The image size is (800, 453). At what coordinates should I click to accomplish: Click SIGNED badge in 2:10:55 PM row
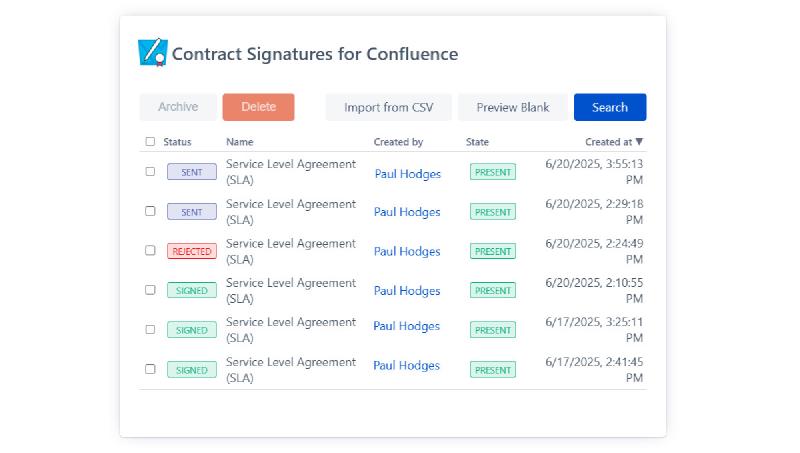point(192,290)
